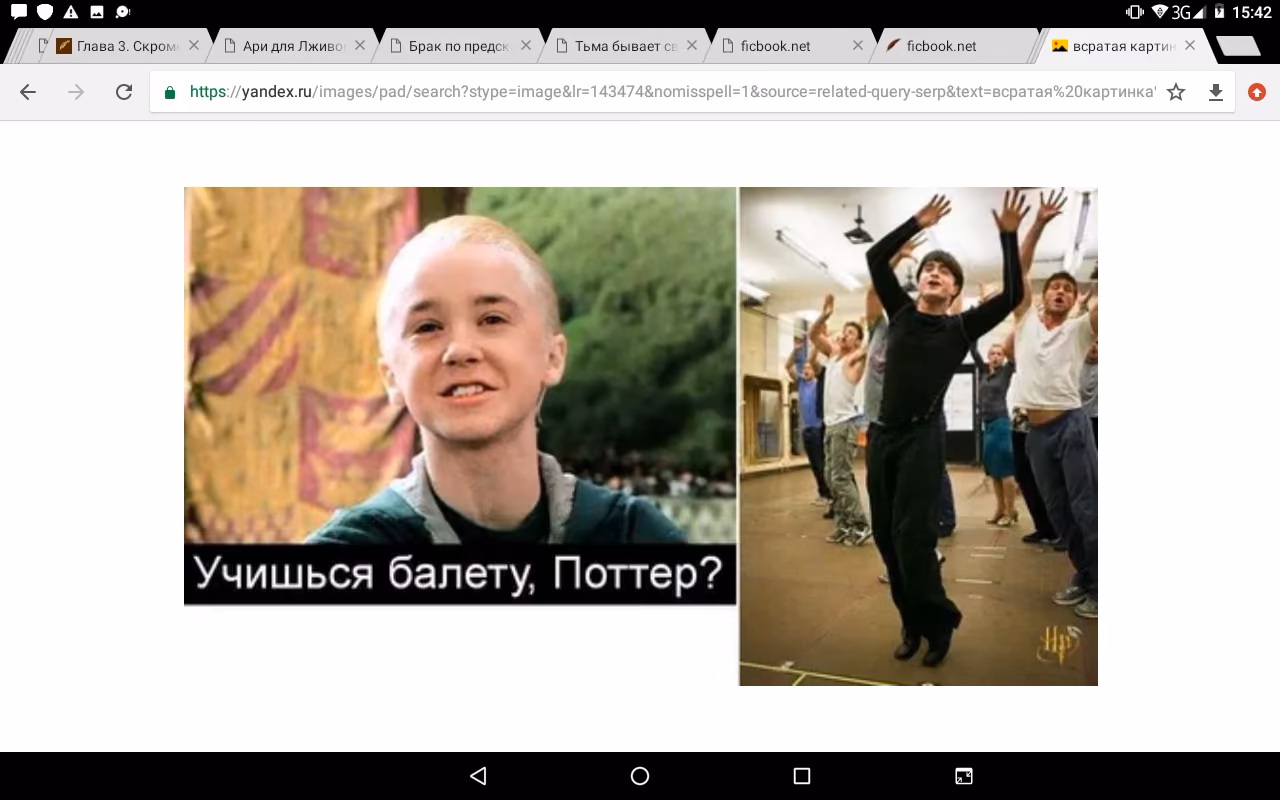Tap the Android Home button
The width and height of the screenshot is (1280, 800).
click(640, 776)
